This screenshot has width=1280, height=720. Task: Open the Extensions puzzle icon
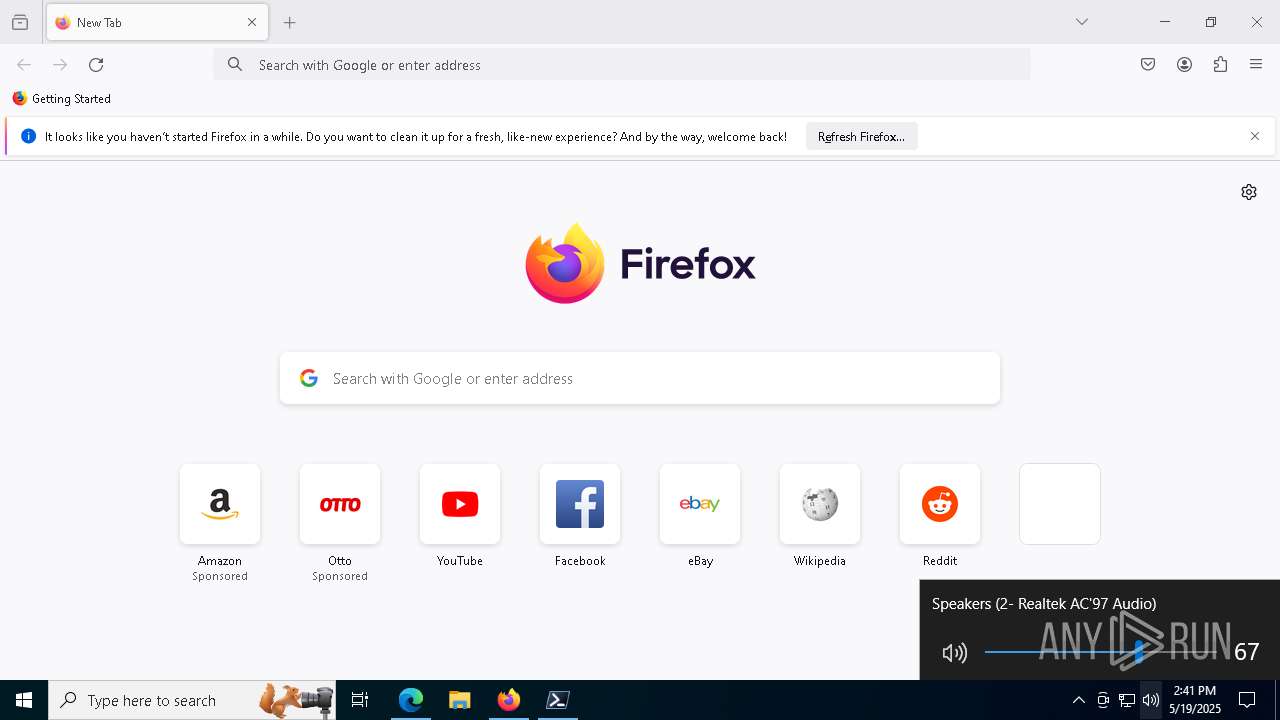click(x=1220, y=65)
